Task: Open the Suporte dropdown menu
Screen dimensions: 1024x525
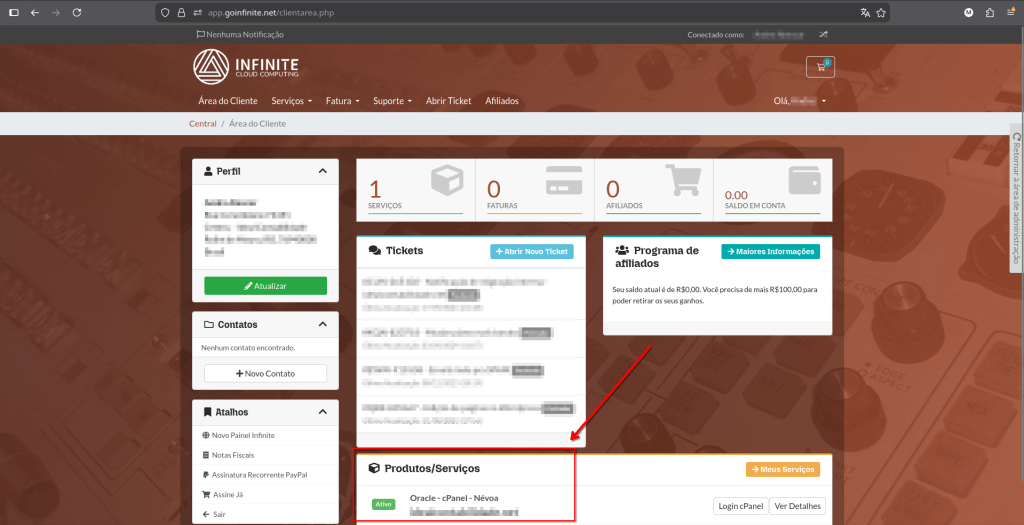Action: (392, 101)
